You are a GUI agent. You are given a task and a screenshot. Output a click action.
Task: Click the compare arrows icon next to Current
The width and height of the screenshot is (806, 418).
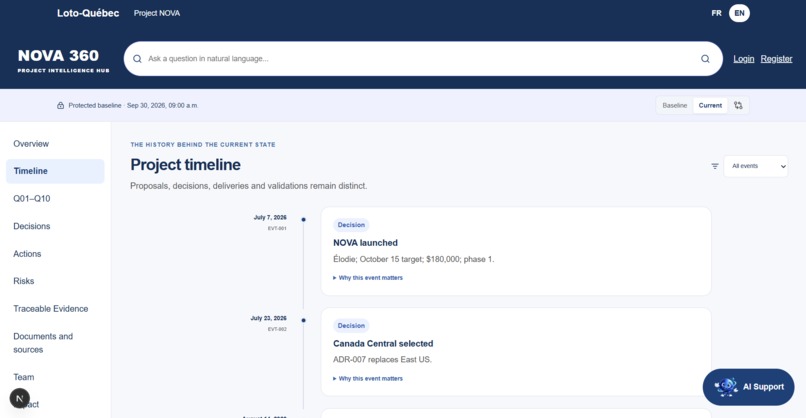(738, 105)
